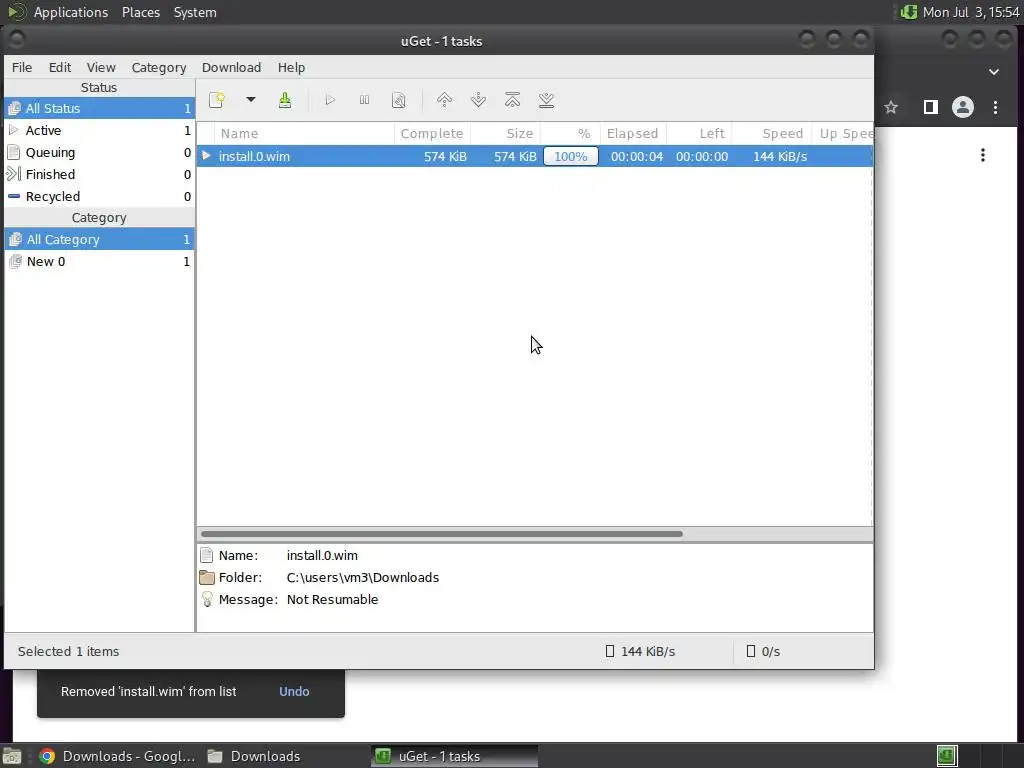
Task: Click the Recycled dash icon
Action: 14,196
